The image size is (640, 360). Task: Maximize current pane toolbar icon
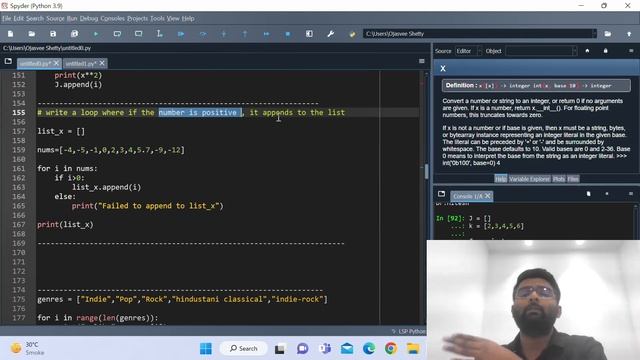point(309,34)
